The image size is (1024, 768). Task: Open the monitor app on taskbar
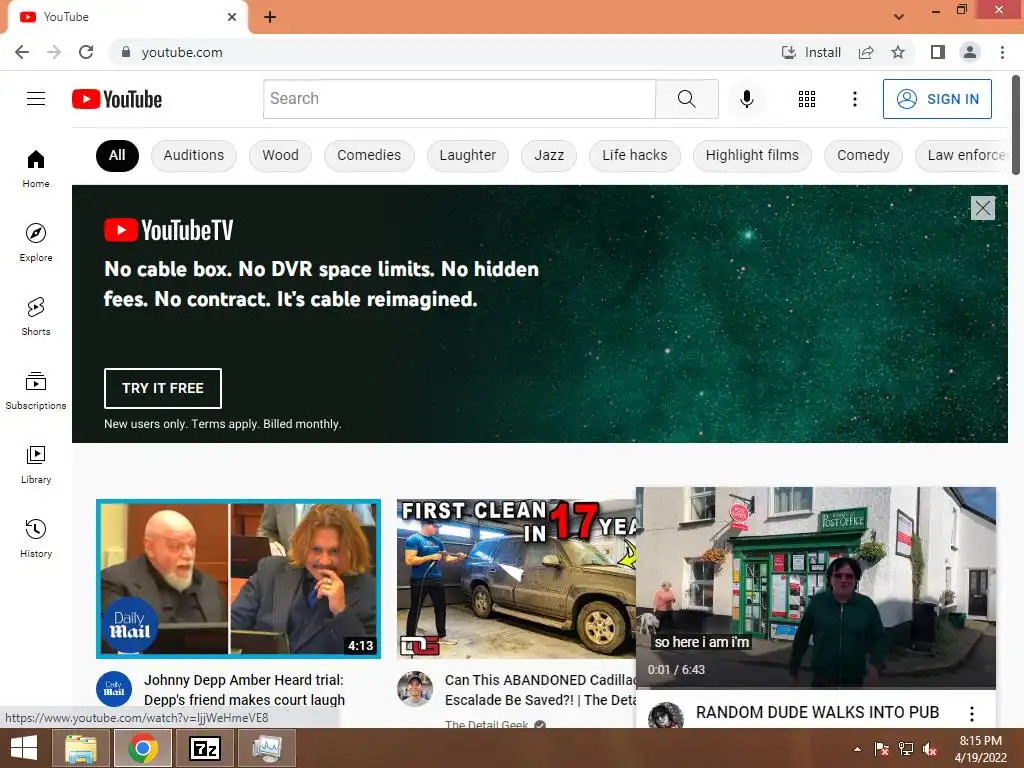[x=266, y=748]
